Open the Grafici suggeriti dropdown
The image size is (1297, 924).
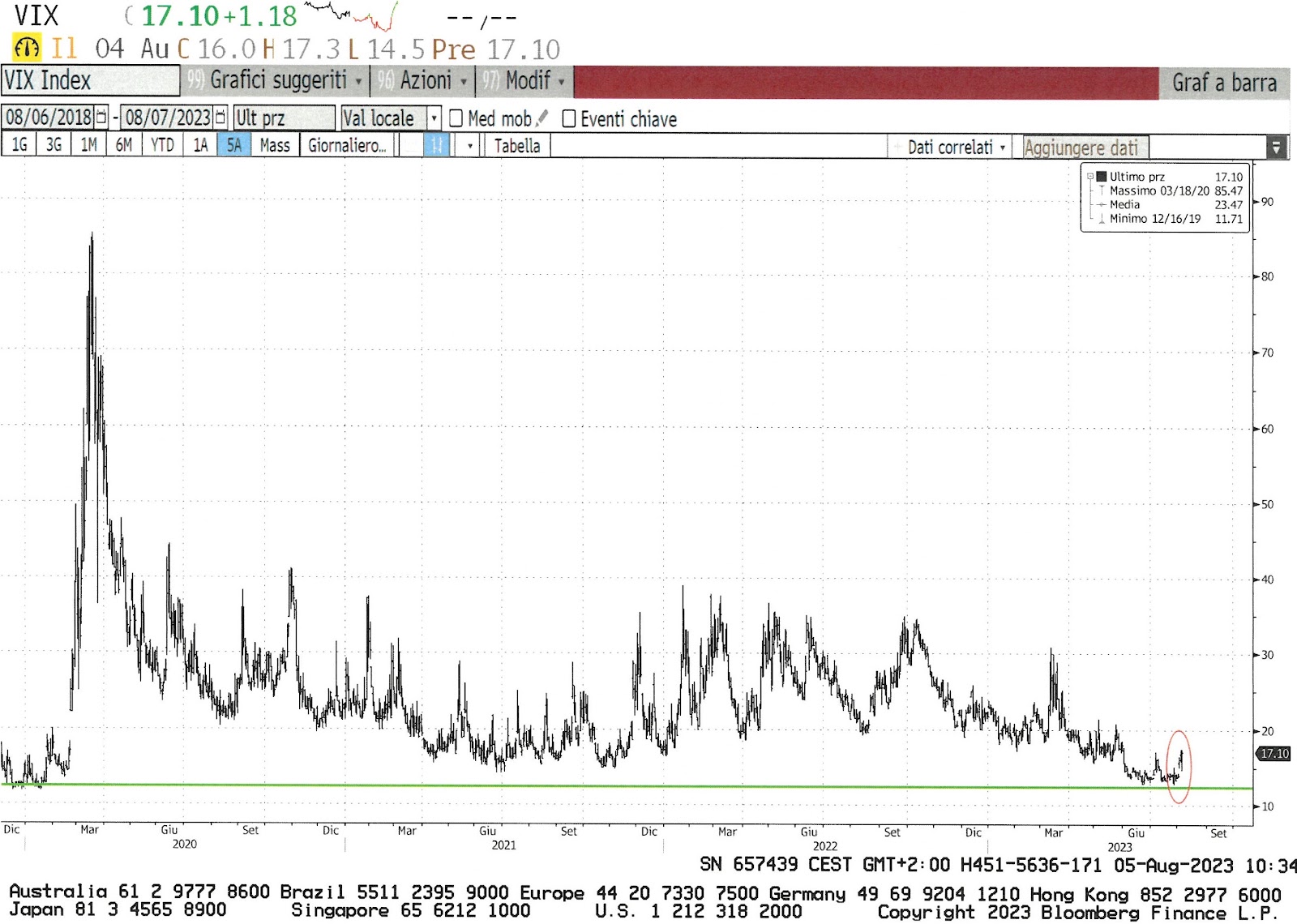pos(274,80)
